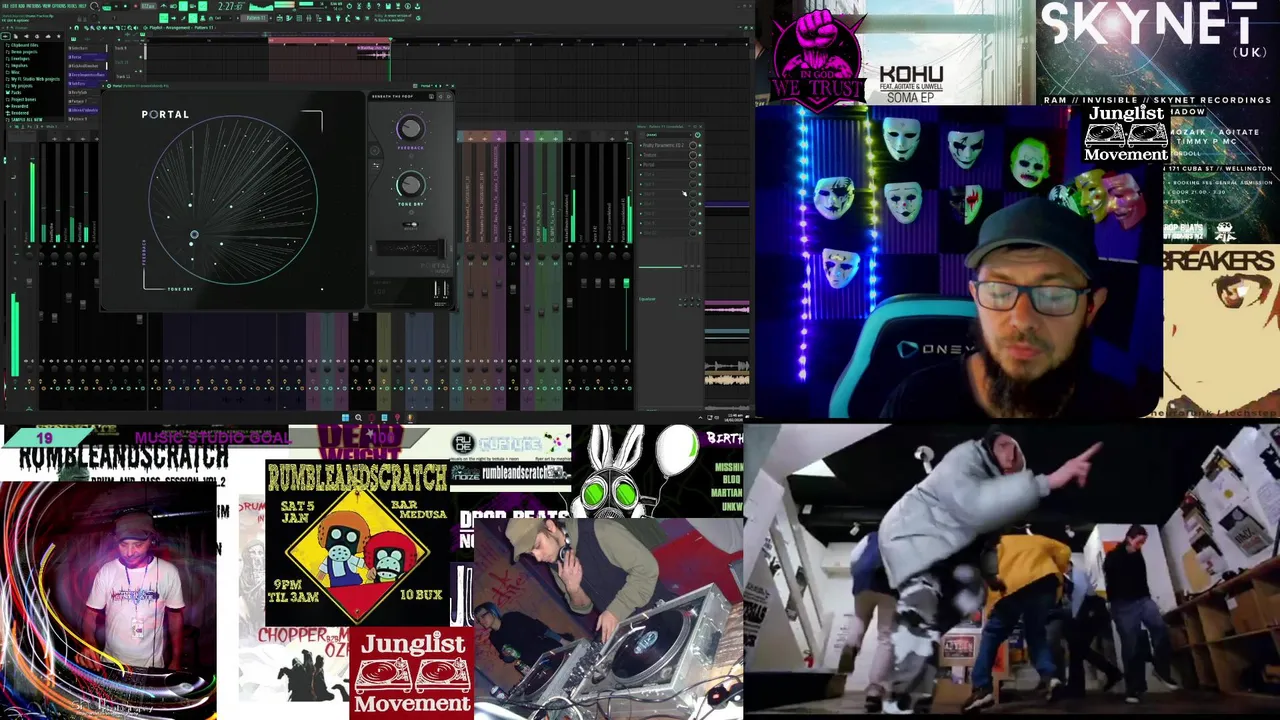
Task: Toggle Portal effect slot enable LED
Action: [700, 165]
